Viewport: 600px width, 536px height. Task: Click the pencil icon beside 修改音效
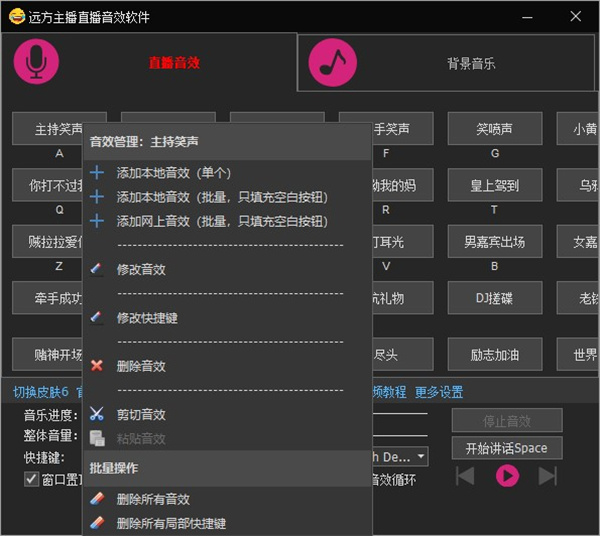96,269
